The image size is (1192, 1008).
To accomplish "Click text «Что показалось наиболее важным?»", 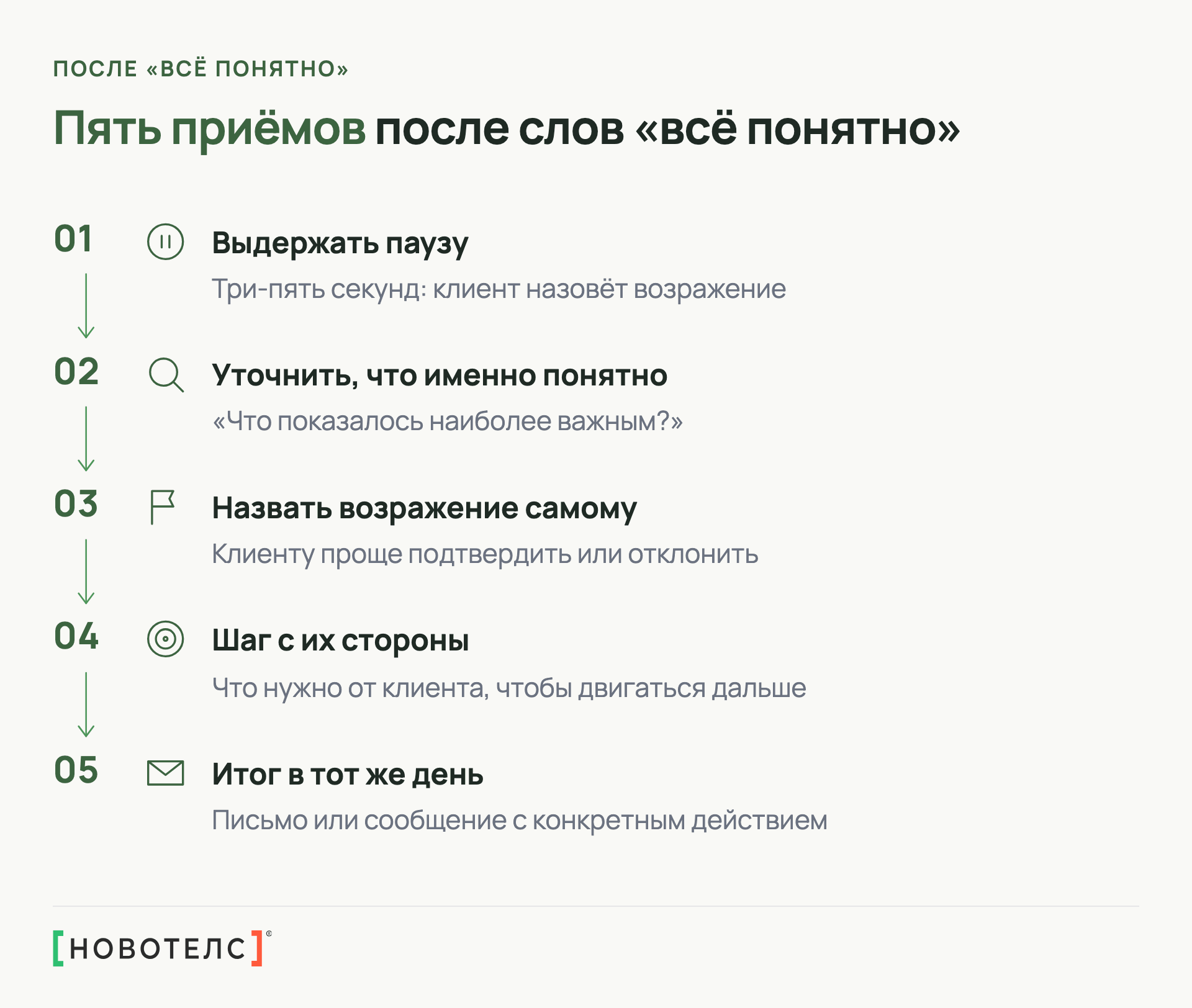I will tap(447, 421).
